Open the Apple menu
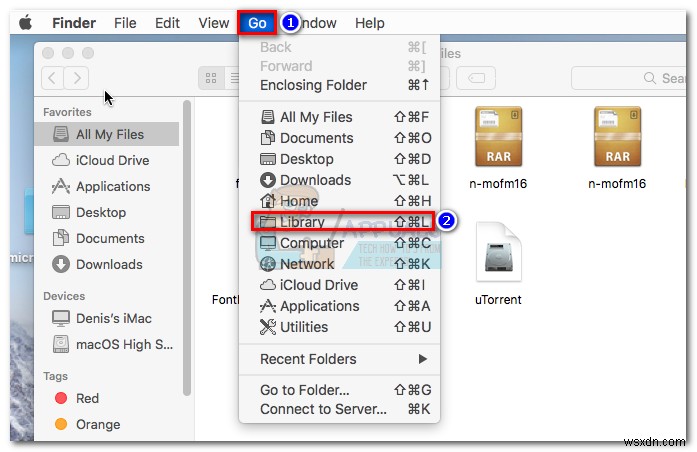697x452 pixels. coord(25,23)
